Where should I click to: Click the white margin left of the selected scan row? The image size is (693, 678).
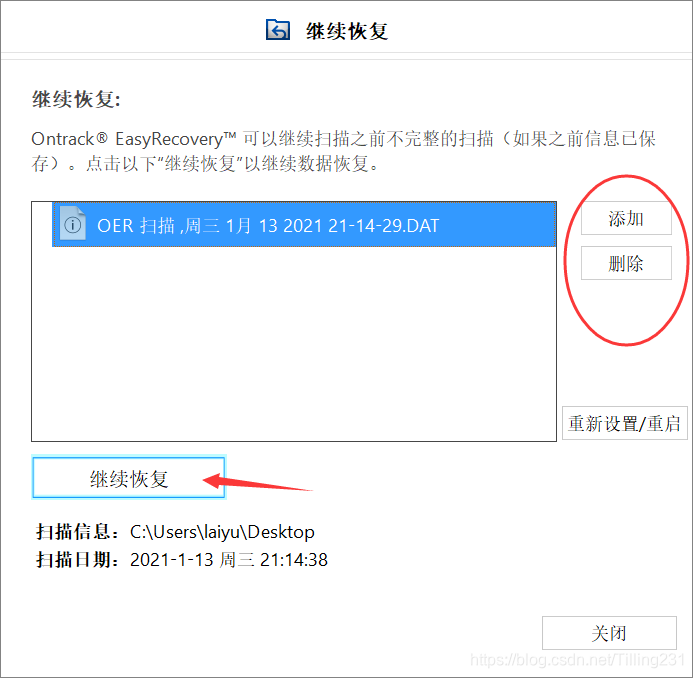click(42, 225)
